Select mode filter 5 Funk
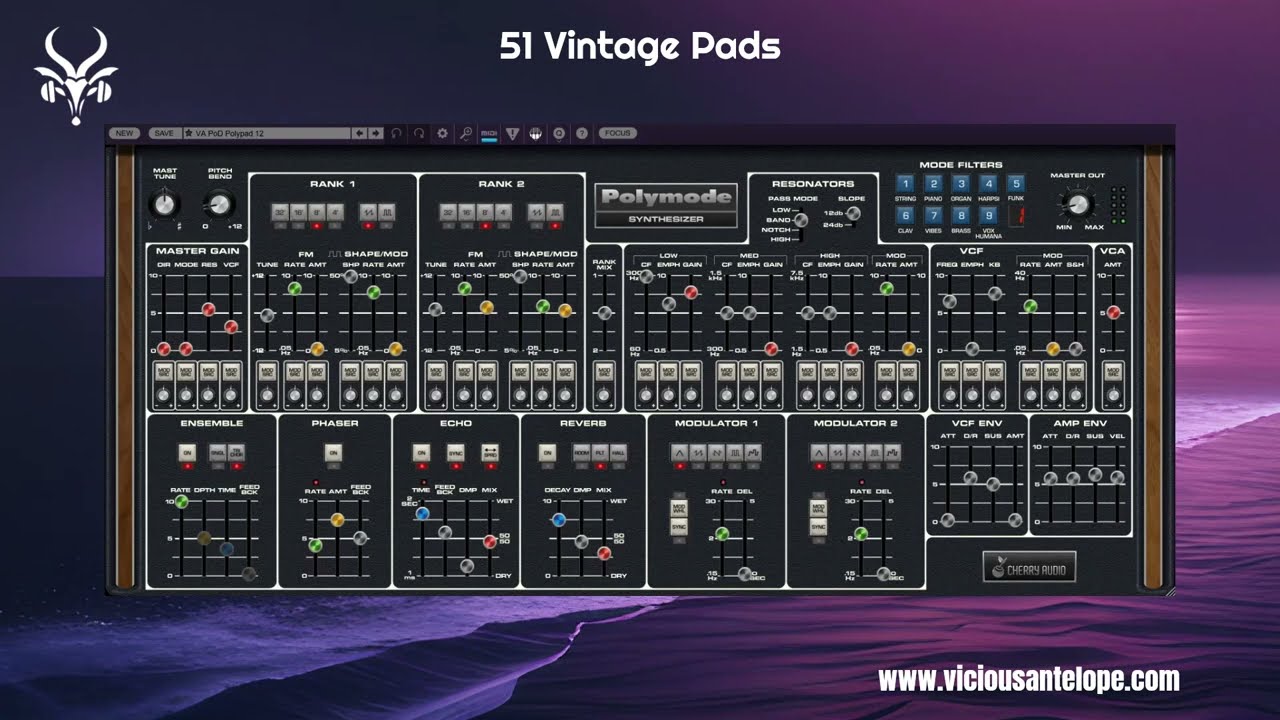The width and height of the screenshot is (1280, 720). point(1015,183)
